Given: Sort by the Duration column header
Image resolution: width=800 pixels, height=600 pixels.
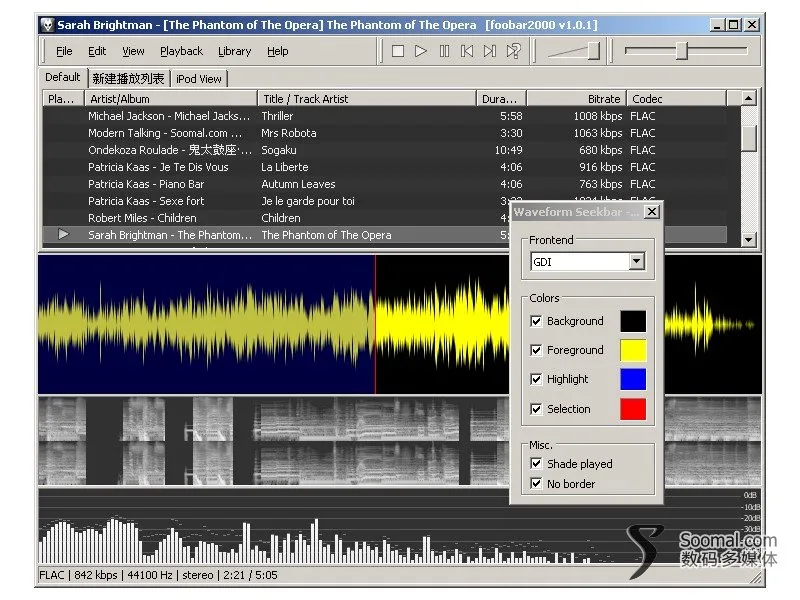Looking at the screenshot, I should tap(501, 98).
